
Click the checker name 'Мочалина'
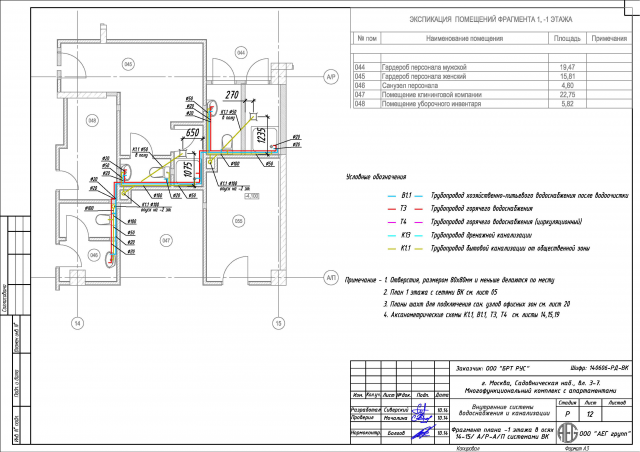click(x=396, y=418)
